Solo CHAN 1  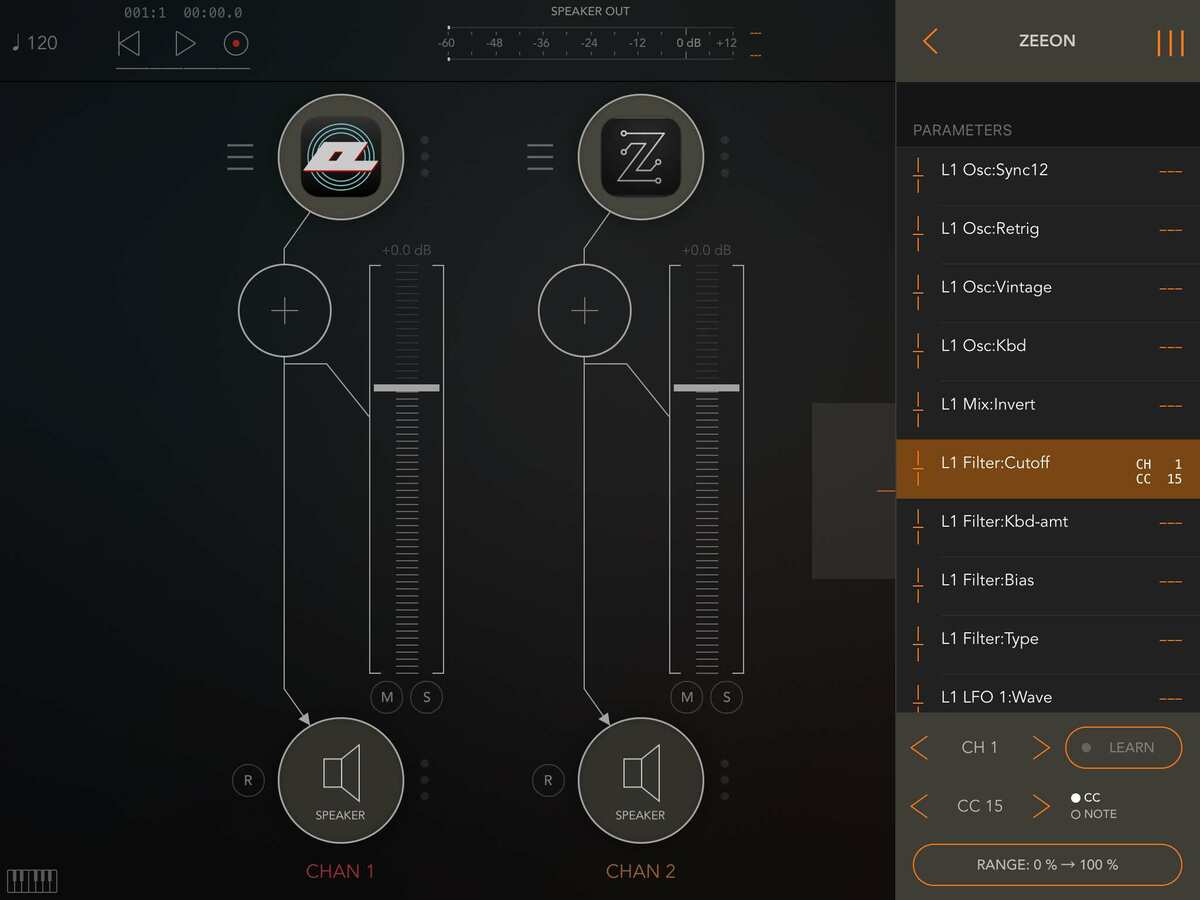click(x=427, y=697)
